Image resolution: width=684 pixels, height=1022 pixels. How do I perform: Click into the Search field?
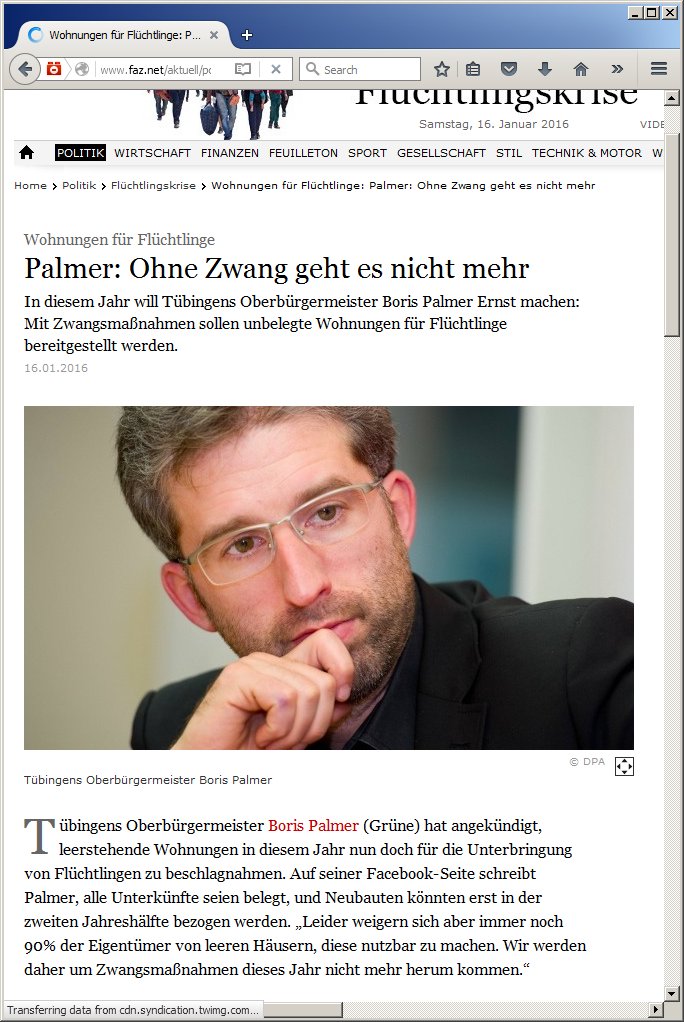[360, 69]
